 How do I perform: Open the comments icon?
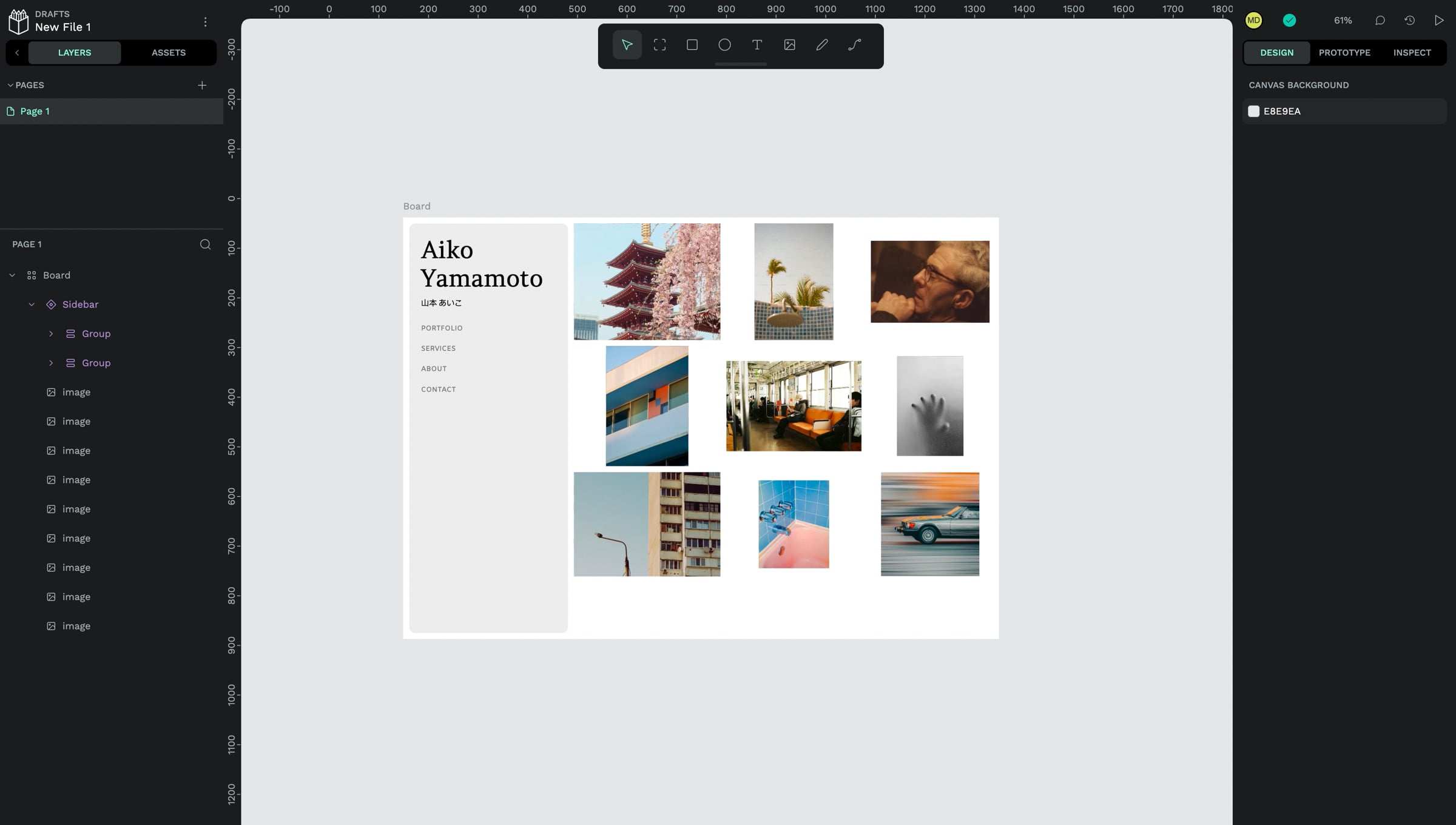pyautogui.click(x=1380, y=21)
